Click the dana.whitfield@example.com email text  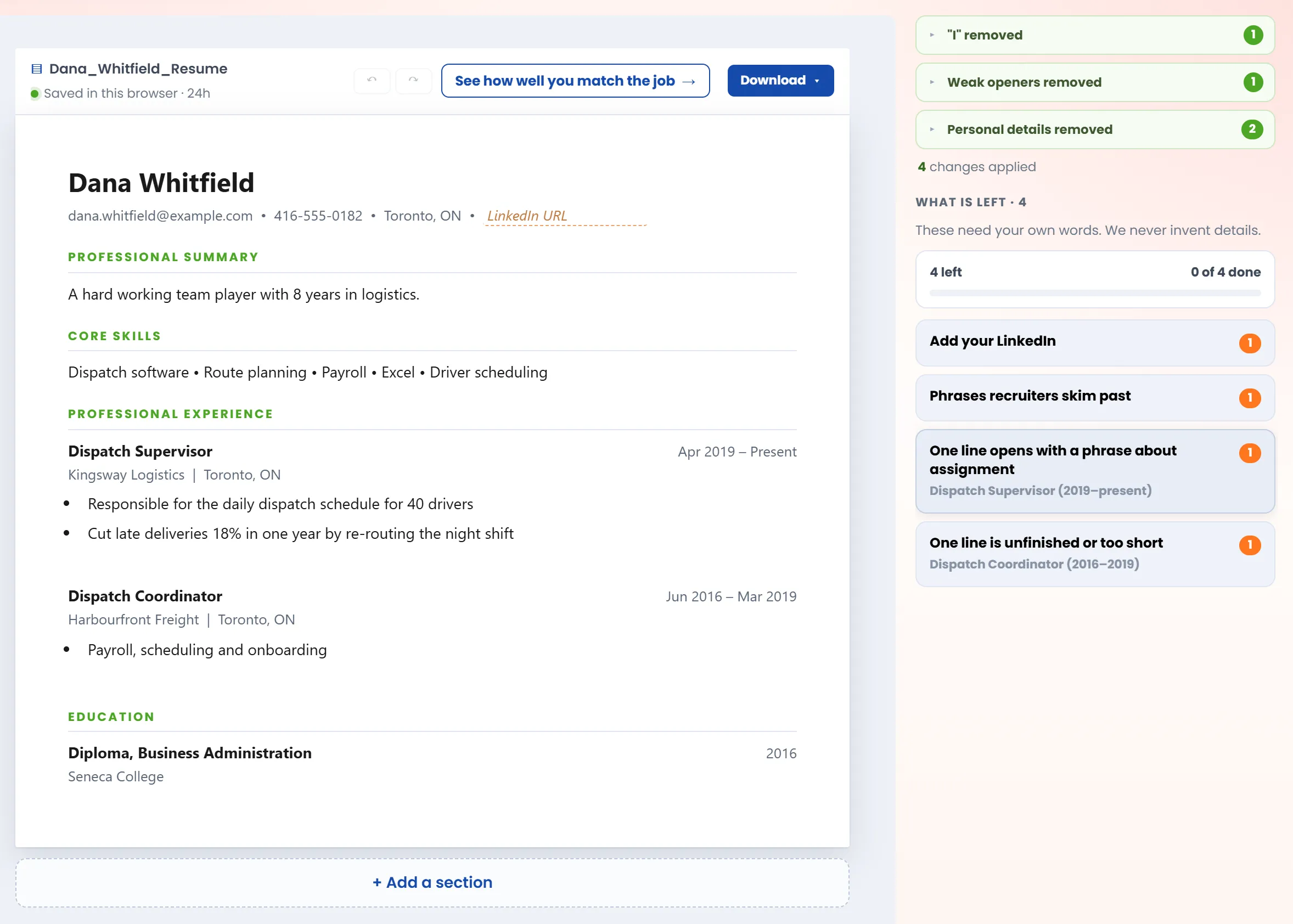click(x=160, y=216)
